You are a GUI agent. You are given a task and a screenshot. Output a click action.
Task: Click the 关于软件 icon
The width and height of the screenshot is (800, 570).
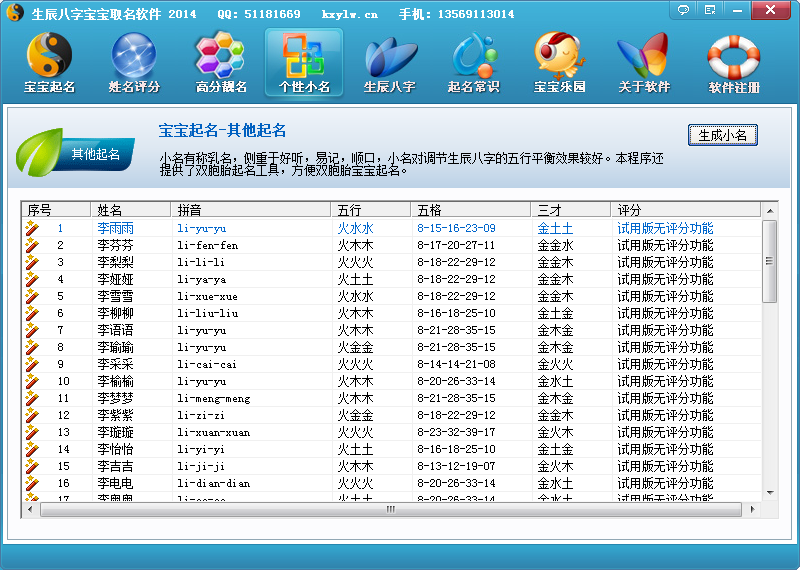tap(643, 62)
